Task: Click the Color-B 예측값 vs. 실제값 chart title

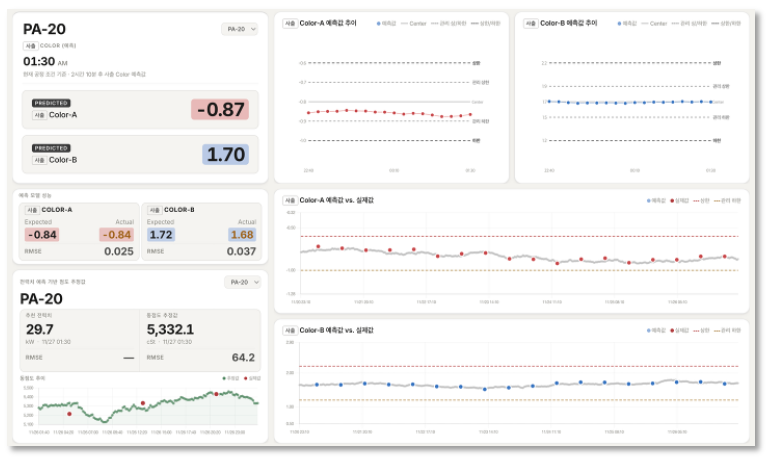Action: tap(336, 330)
